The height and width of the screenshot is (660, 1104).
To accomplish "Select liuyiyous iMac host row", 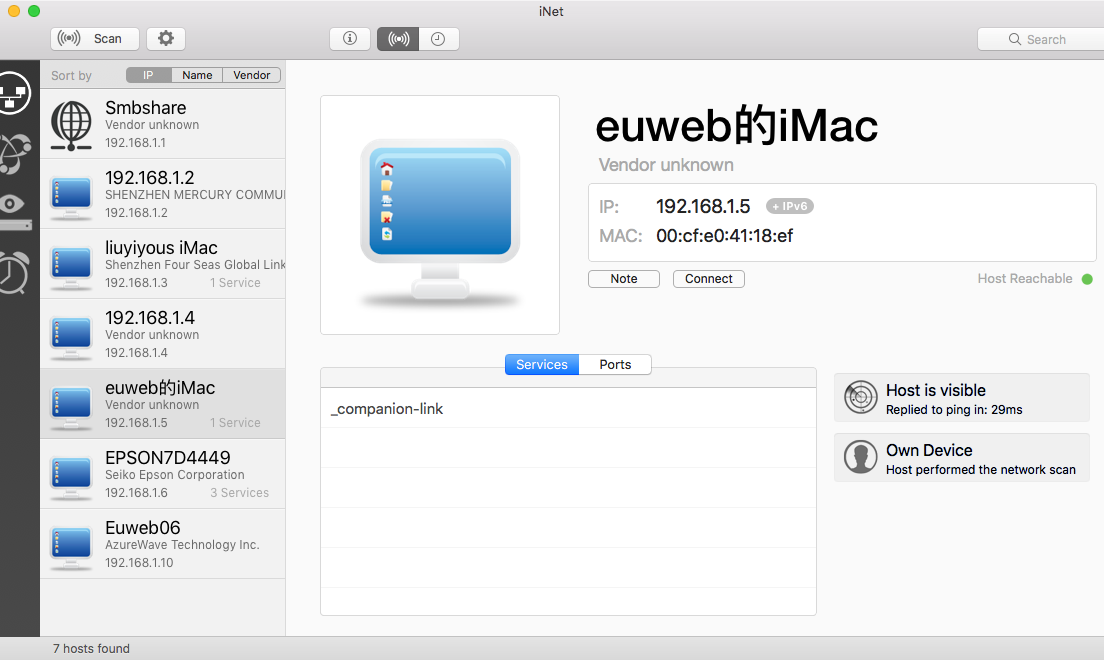I will tap(163, 263).
